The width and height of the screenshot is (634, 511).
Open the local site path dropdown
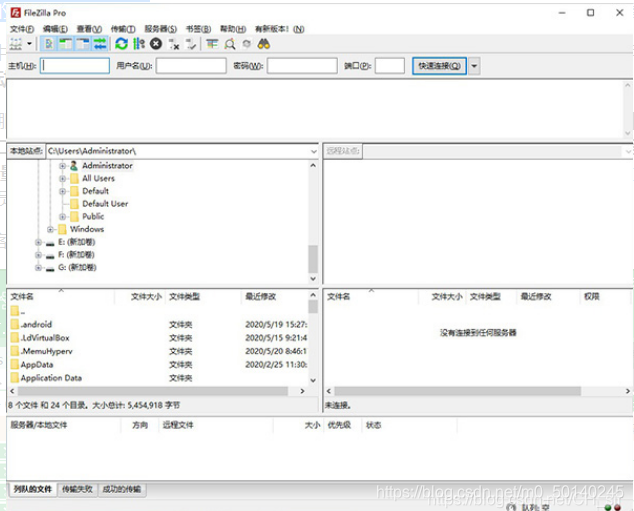(x=314, y=152)
